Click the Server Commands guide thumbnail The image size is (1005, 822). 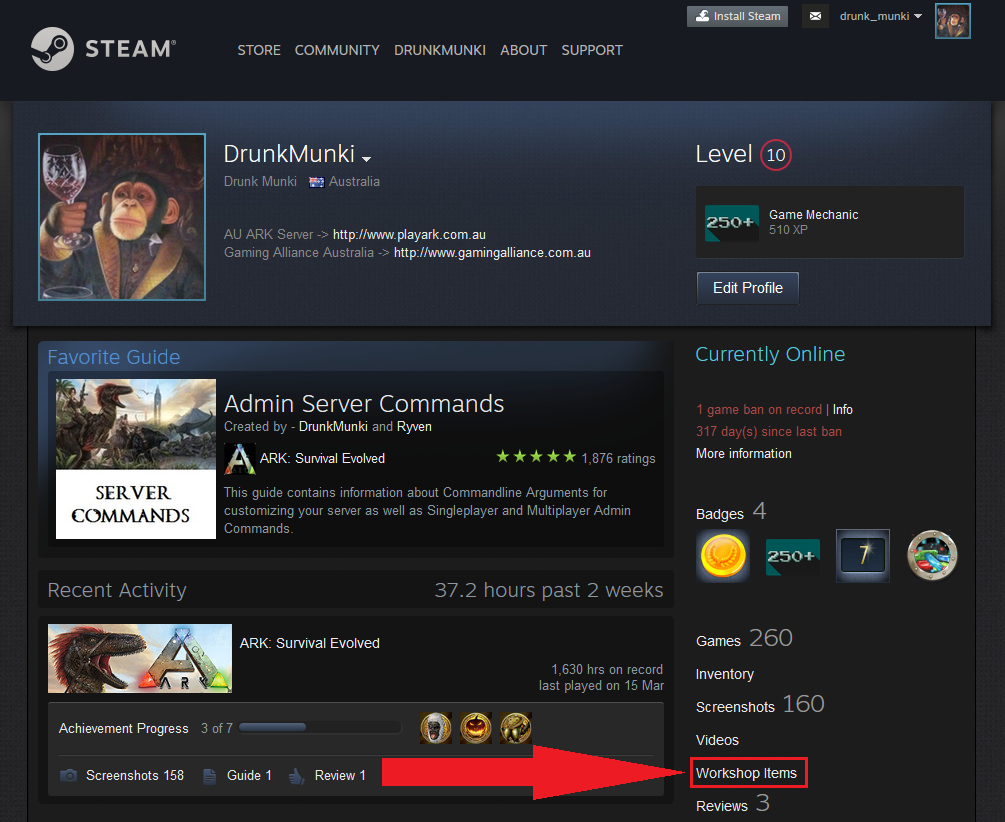pos(136,459)
